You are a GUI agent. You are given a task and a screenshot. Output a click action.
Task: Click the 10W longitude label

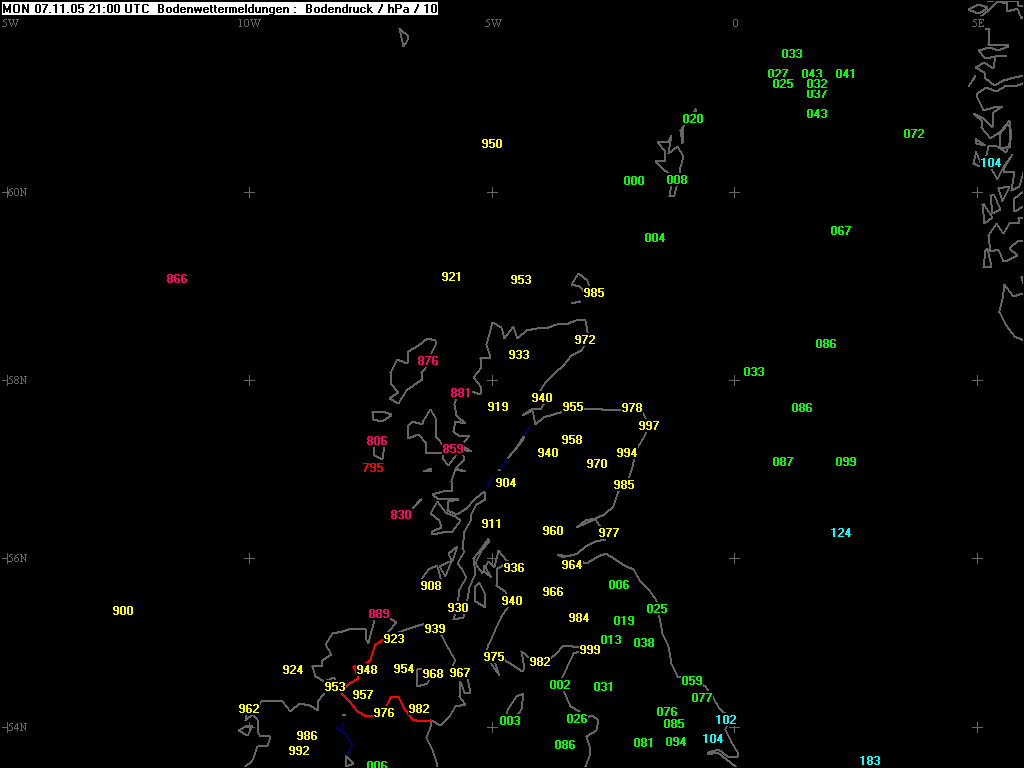[249, 23]
